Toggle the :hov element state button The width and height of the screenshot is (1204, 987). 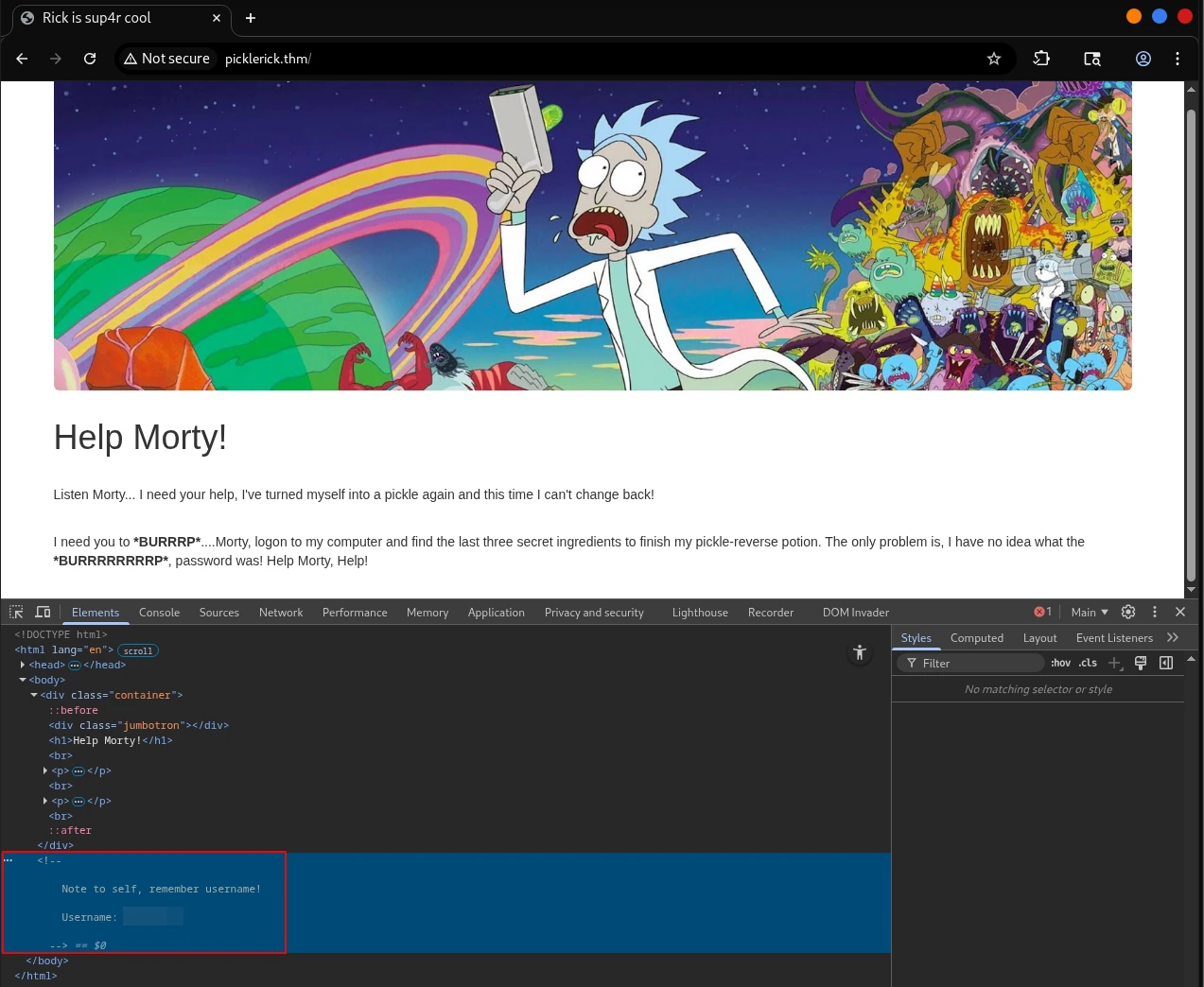pos(1060,663)
